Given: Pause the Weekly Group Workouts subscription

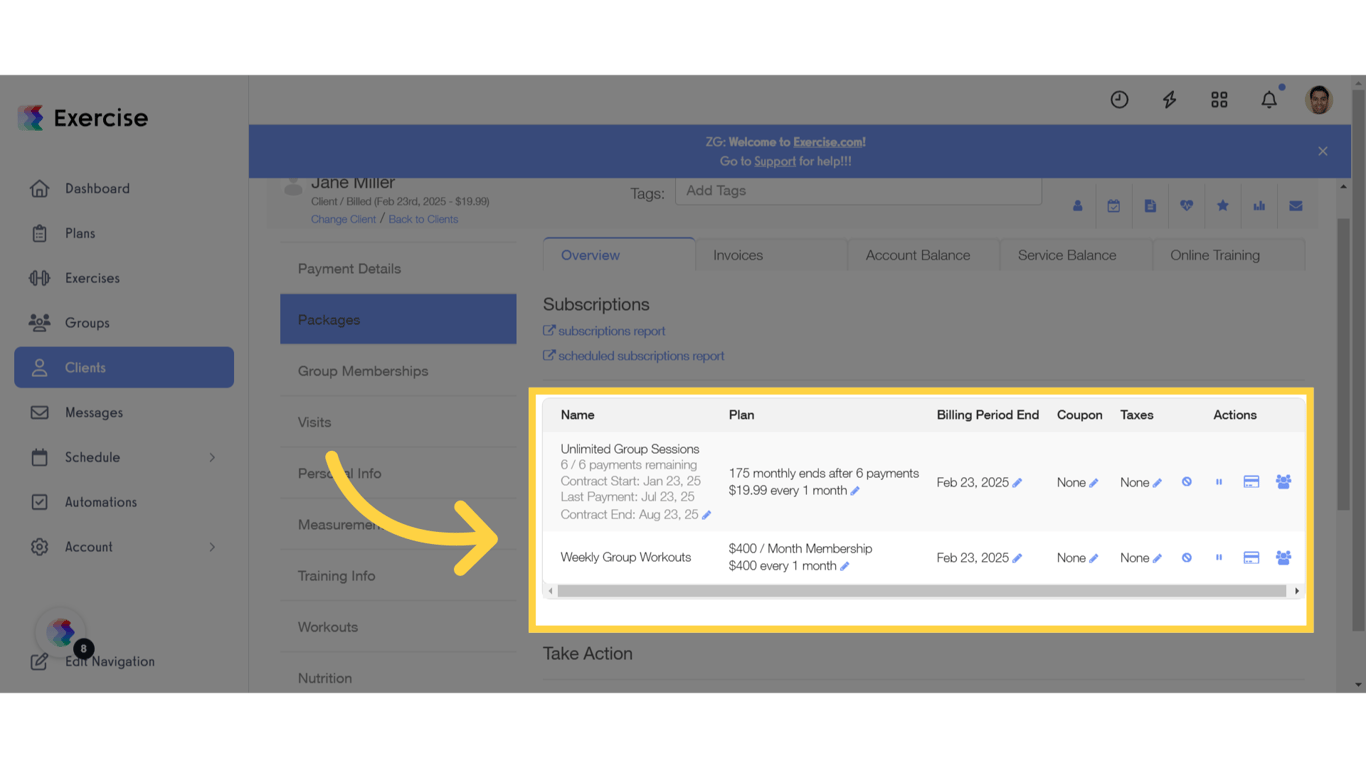Looking at the screenshot, I should pyautogui.click(x=1219, y=557).
